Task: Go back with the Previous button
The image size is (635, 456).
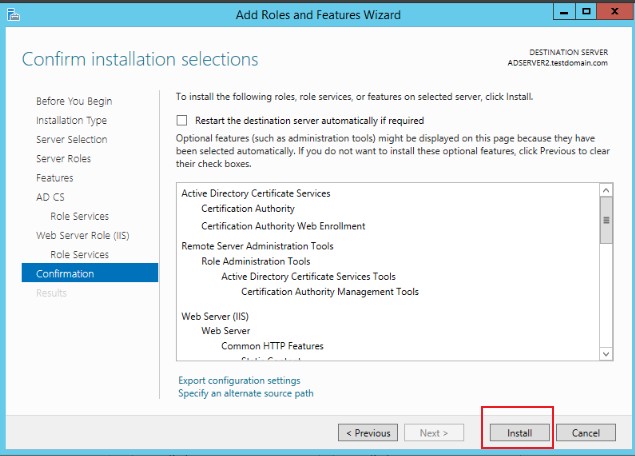Action: [368, 433]
